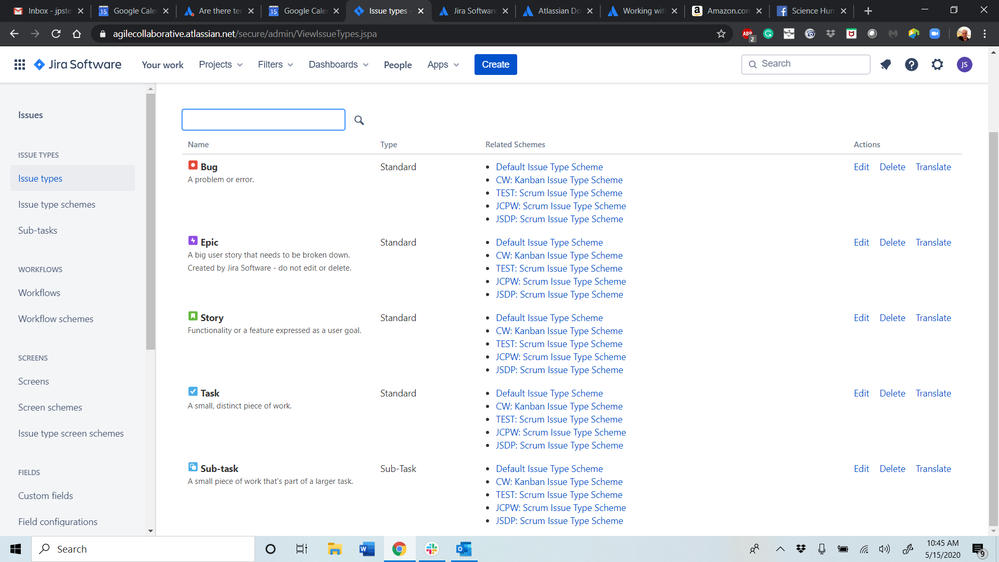Open the Jira settings gear icon
This screenshot has width=999, height=562.
pos(937,64)
